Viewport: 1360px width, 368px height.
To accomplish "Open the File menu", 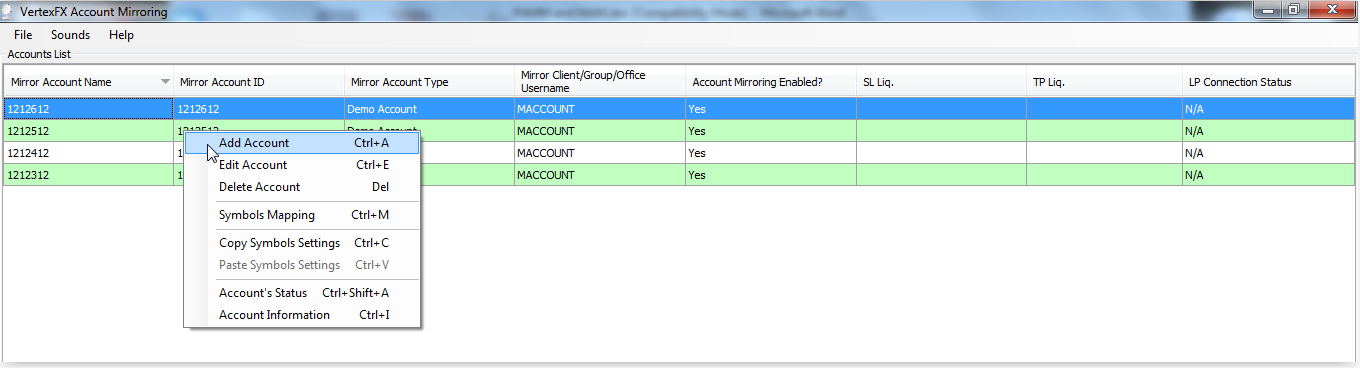I will coord(23,35).
